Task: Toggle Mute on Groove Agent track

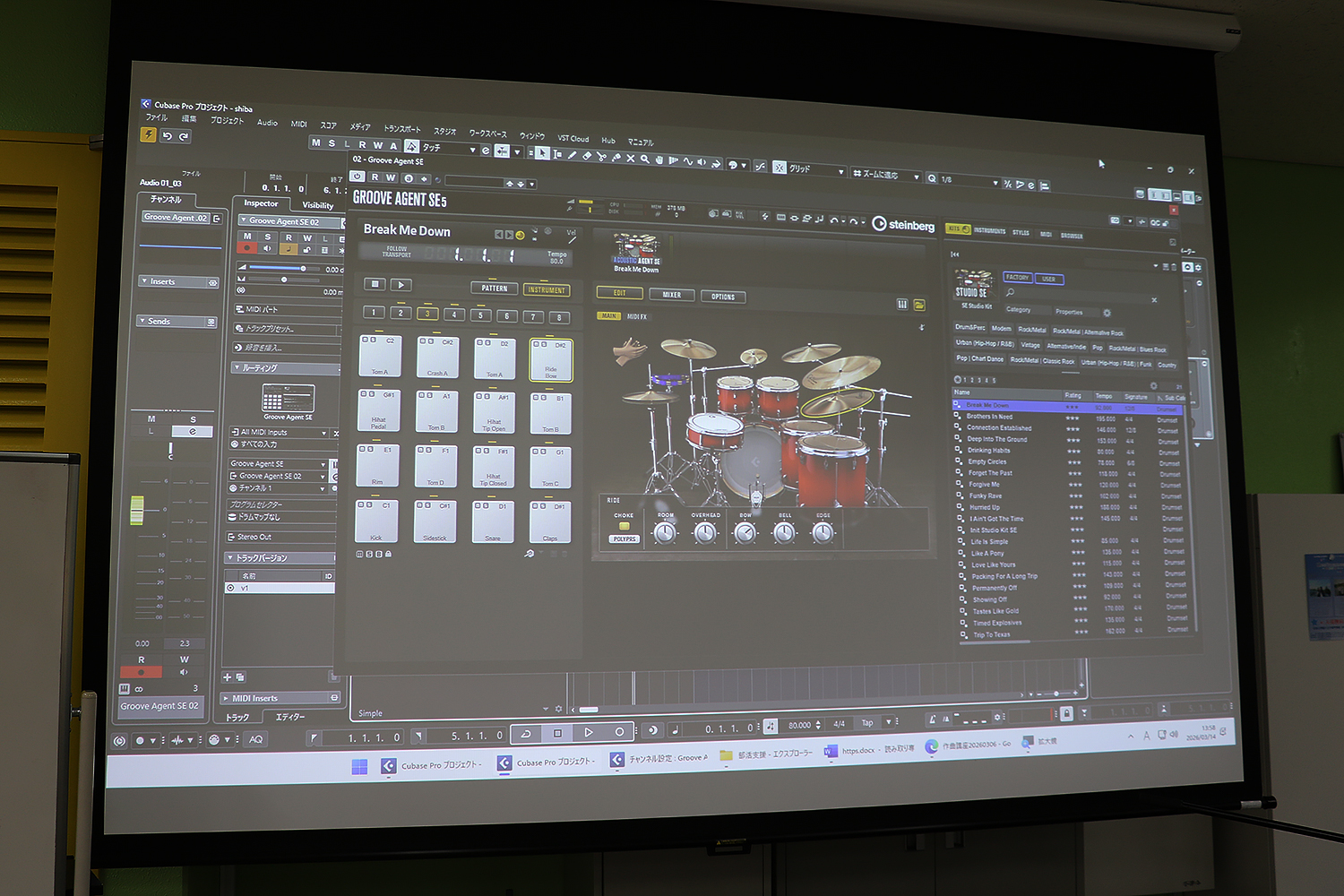Action: 248,237
